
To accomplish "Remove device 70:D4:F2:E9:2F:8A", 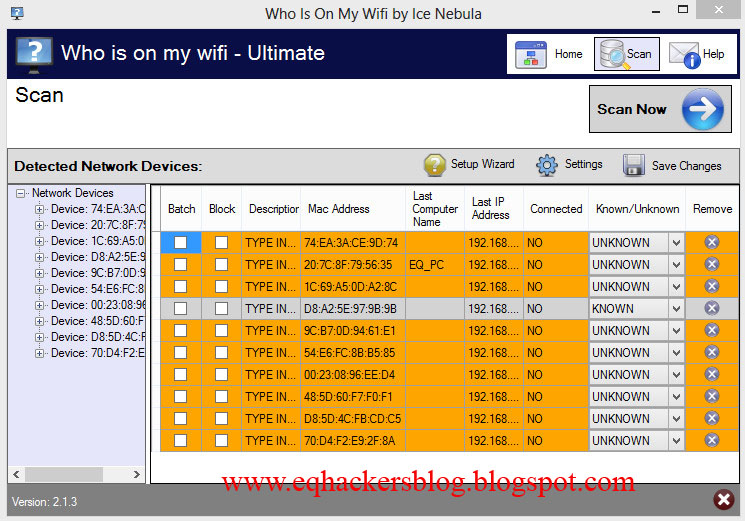I will click(712, 440).
